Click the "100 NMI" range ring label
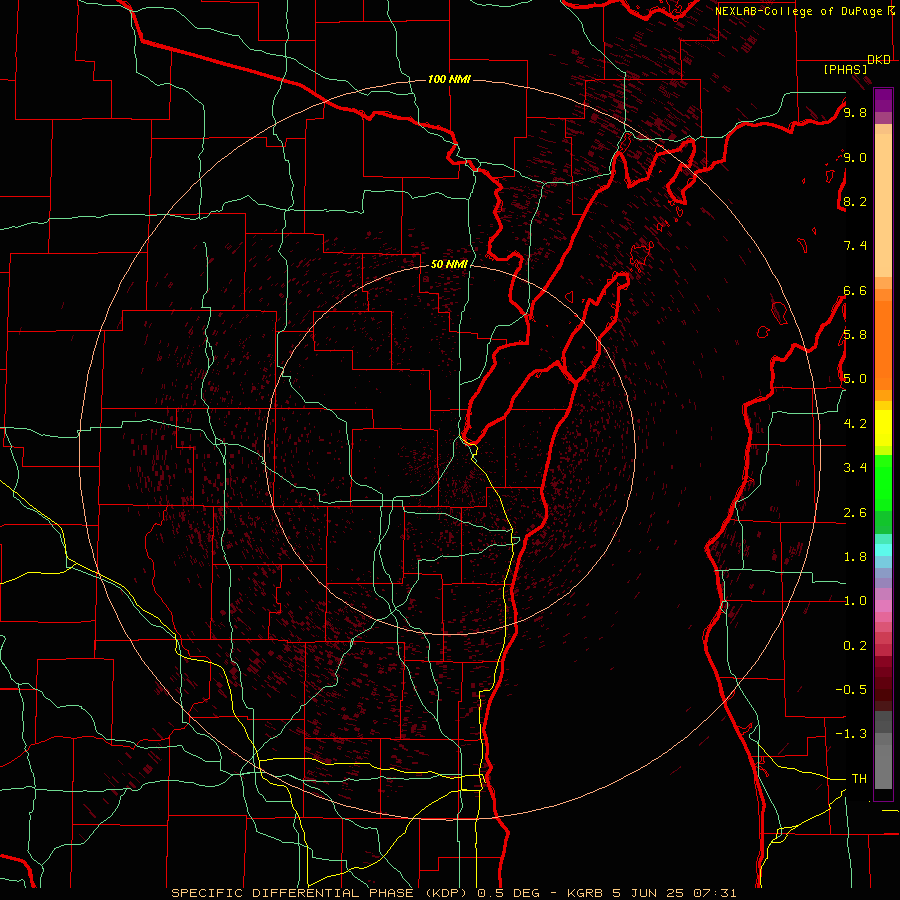The image size is (900, 900). point(449,79)
